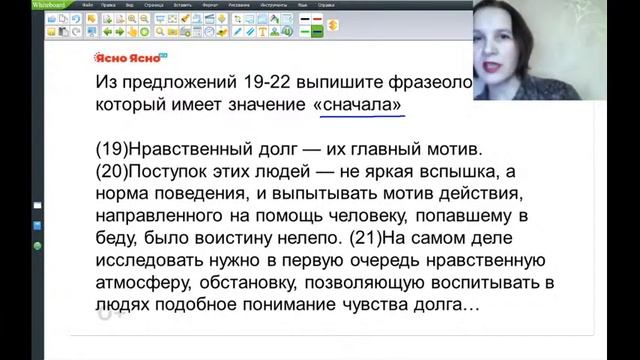Open the Правка menu
Screen dimensions: 640x360
(108, 5)
